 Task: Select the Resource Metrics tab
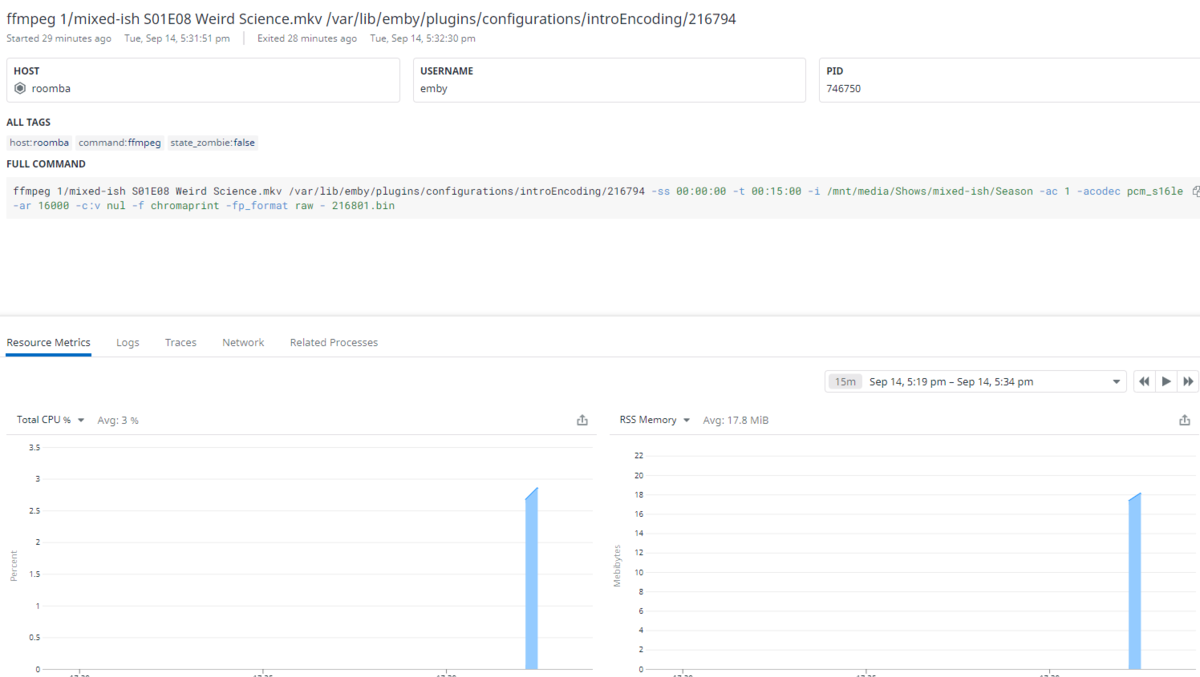[x=48, y=342]
